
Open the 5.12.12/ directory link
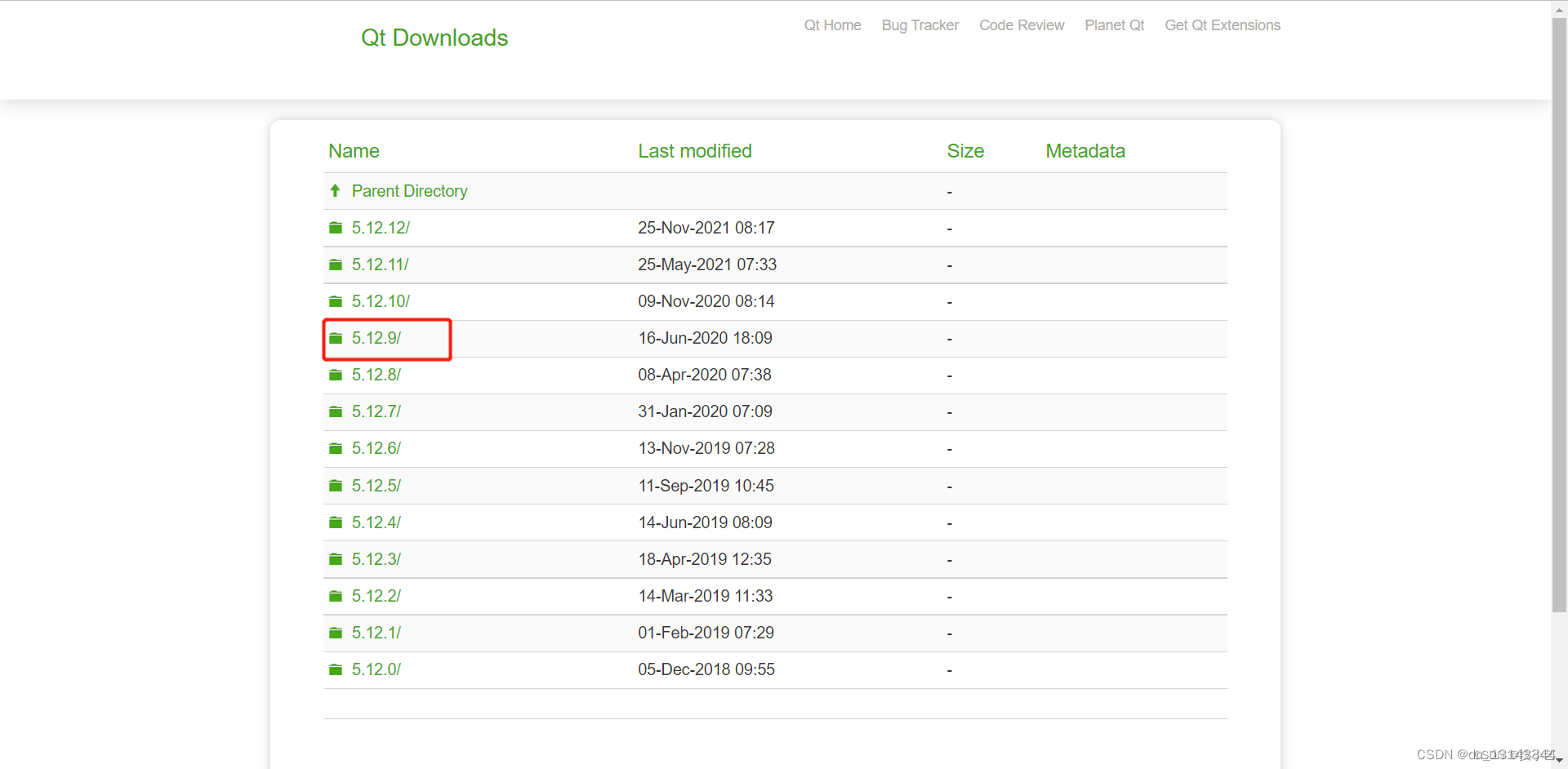[381, 228]
